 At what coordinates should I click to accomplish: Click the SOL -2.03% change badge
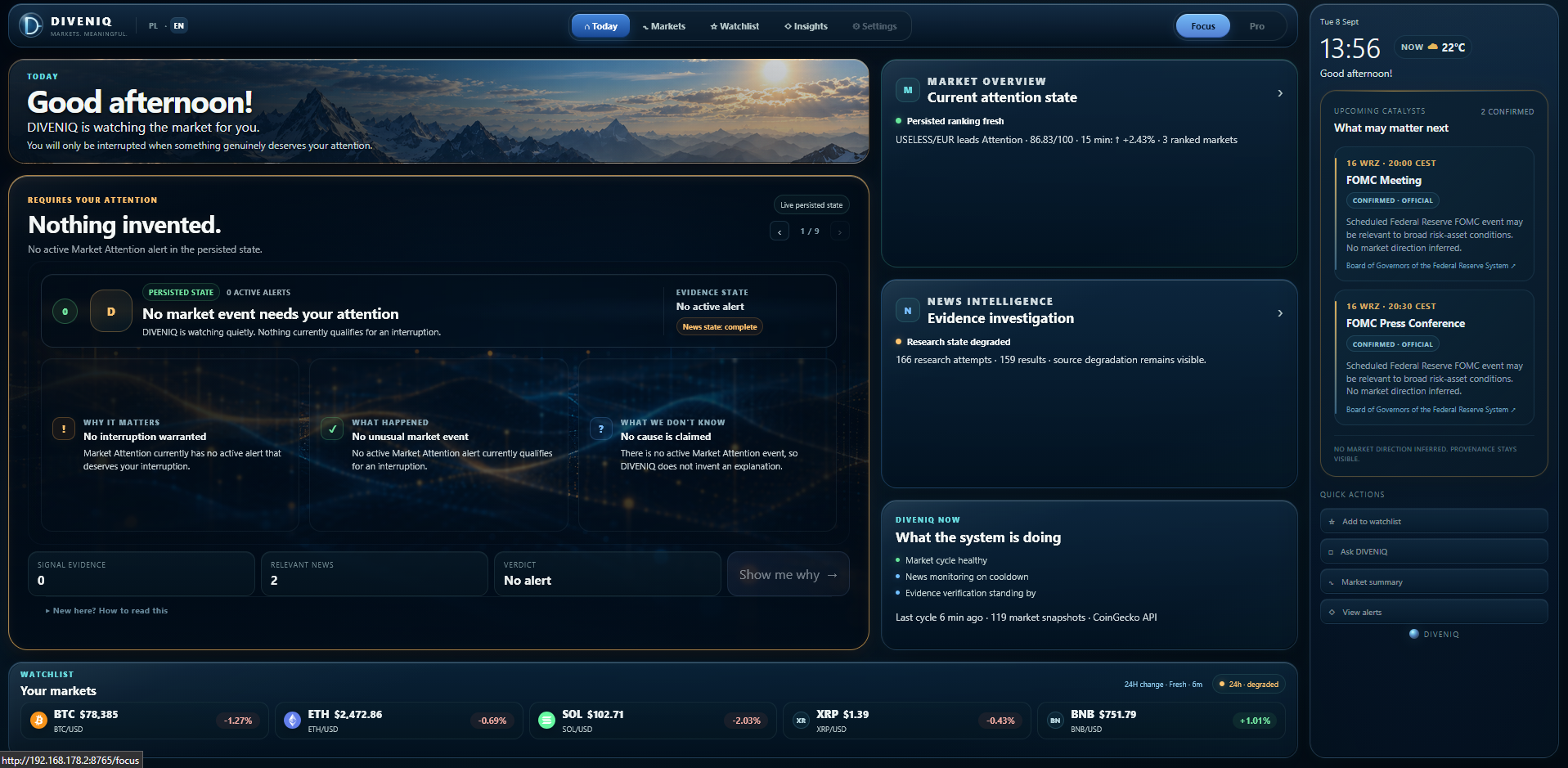(747, 721)
